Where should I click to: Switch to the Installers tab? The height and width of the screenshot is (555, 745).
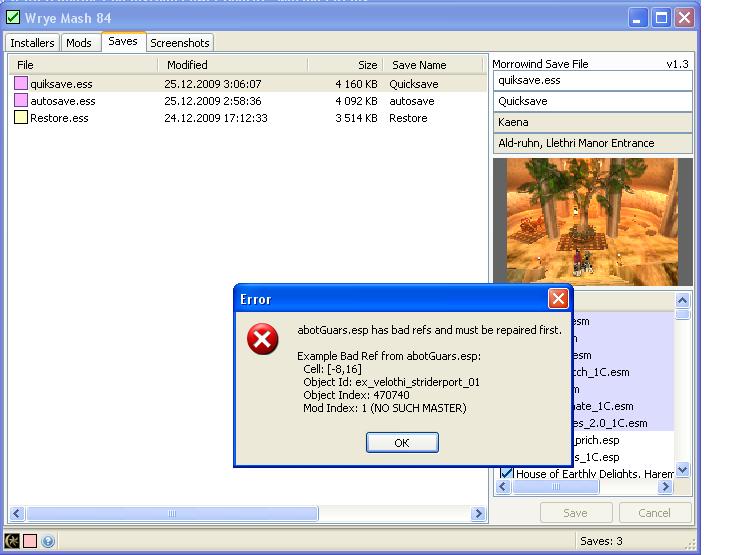click(x=32, y=43)
